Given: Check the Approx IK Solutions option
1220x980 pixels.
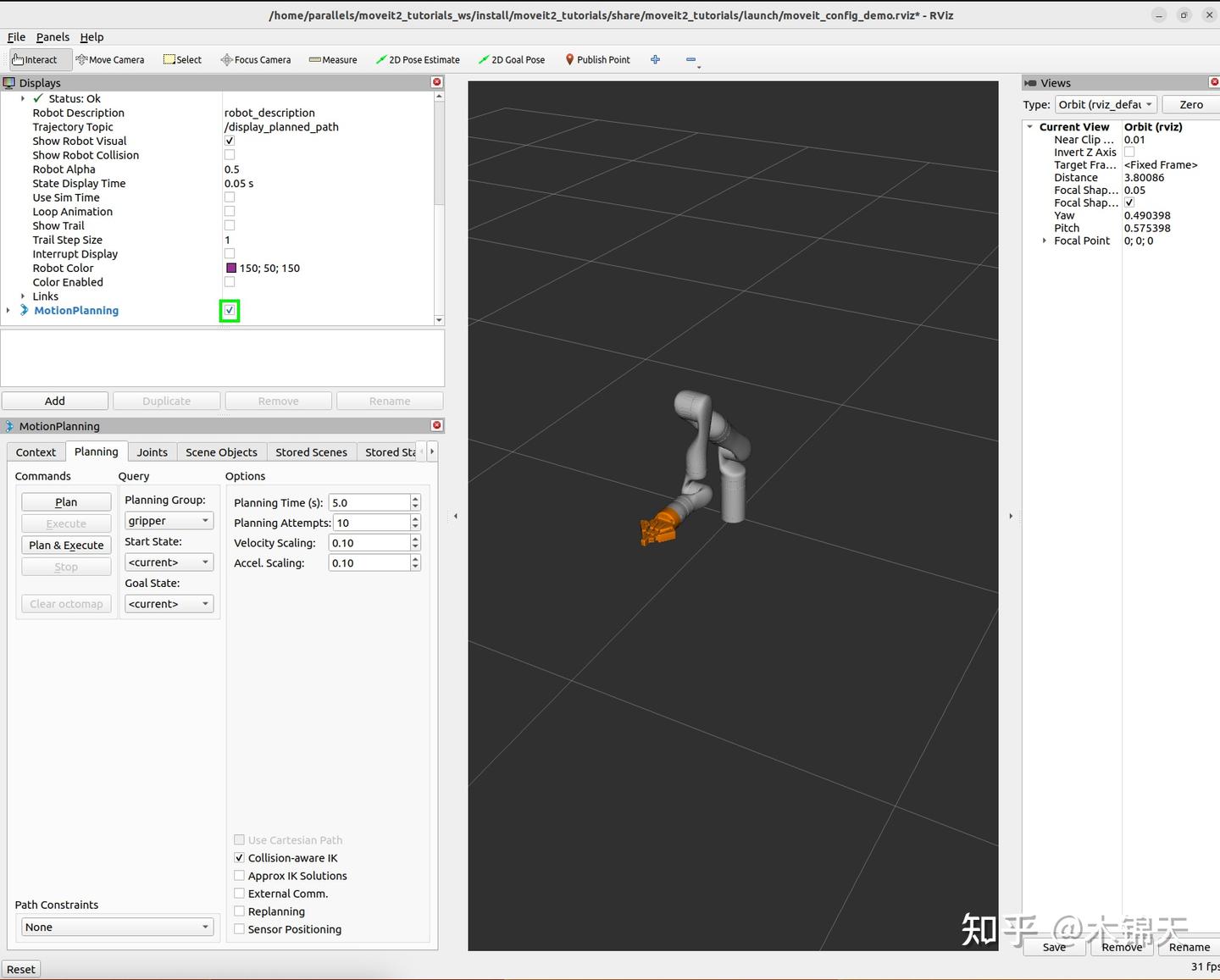Looking at the screenshot, I should (x=240, y=875).
